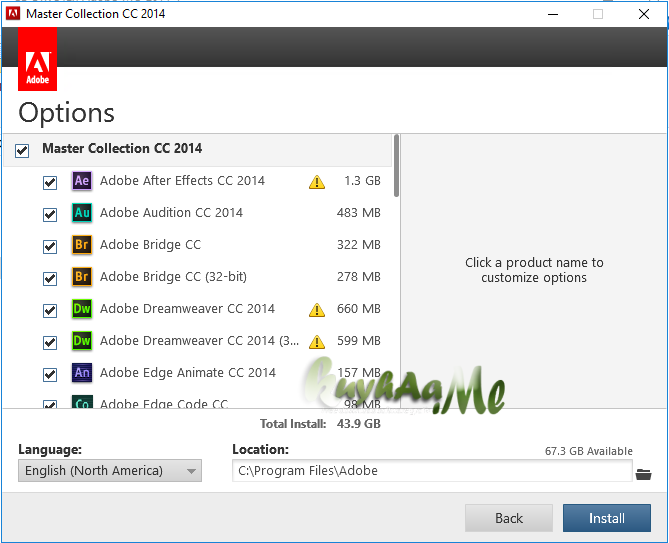Uncheck Adobe Audition CC 2014
The width and height of the screenshot is (669, 543).
point(50,215)
